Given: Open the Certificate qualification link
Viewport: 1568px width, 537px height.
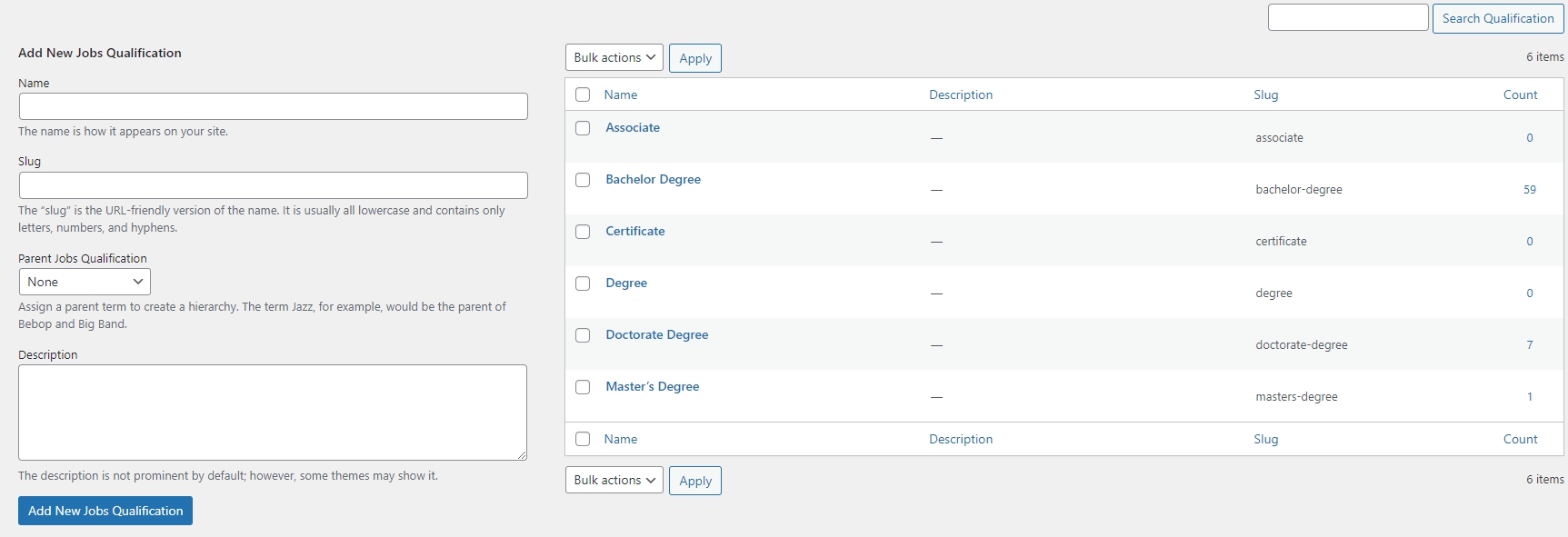Looking at the screenshot, I should click(x=634, y=231).
